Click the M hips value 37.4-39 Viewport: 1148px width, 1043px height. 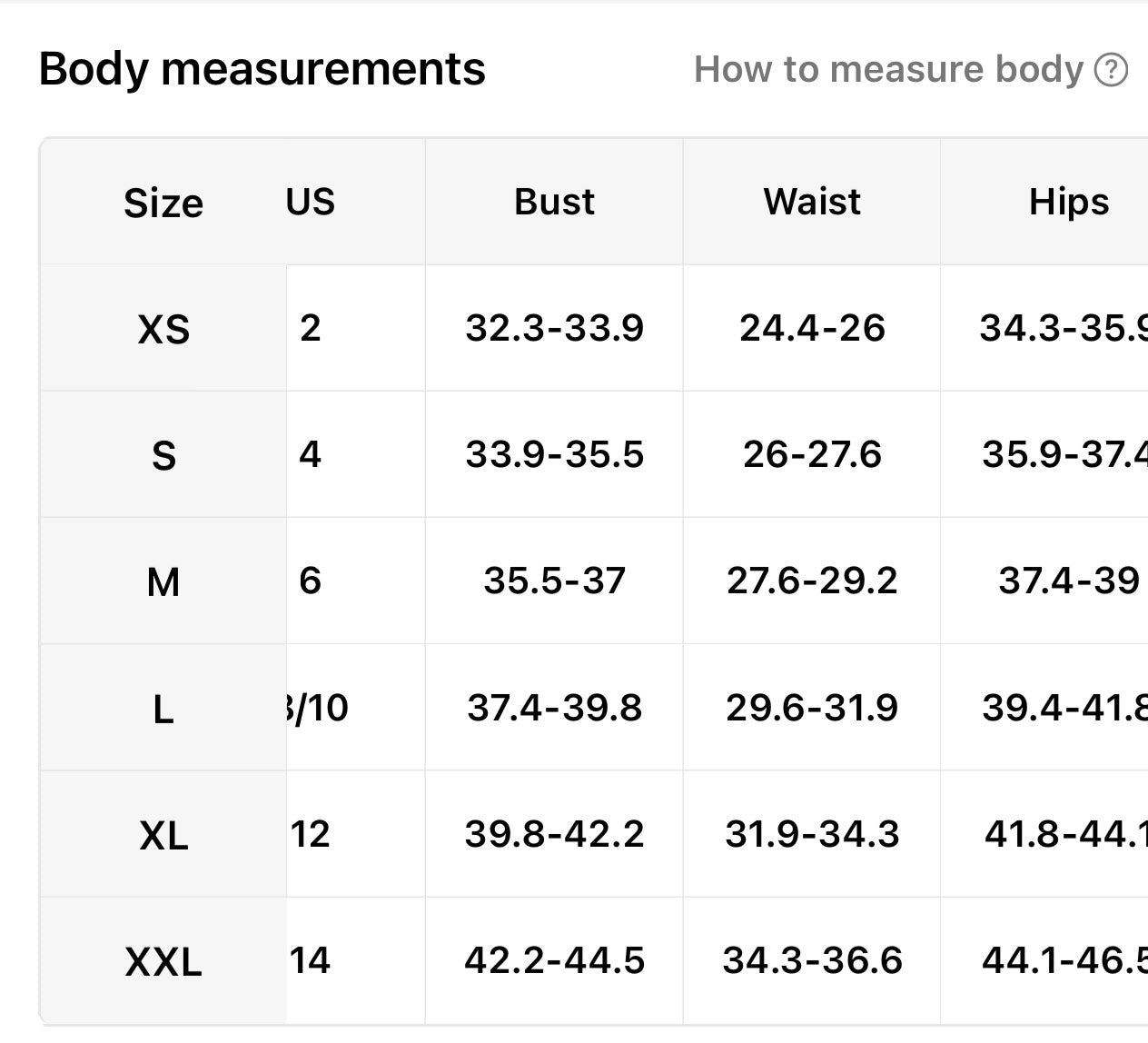point(1069,581)
